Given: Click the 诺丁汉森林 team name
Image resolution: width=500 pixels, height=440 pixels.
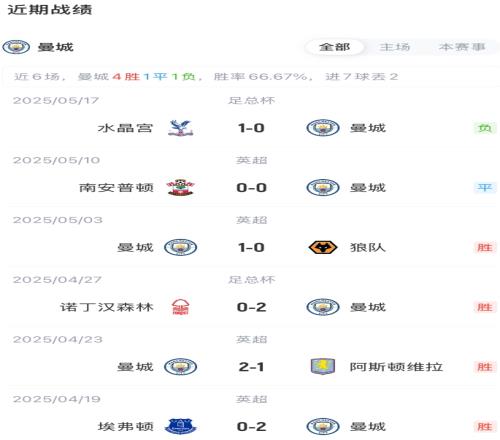Looking at the screenshot, I should [x=107, y=307].
